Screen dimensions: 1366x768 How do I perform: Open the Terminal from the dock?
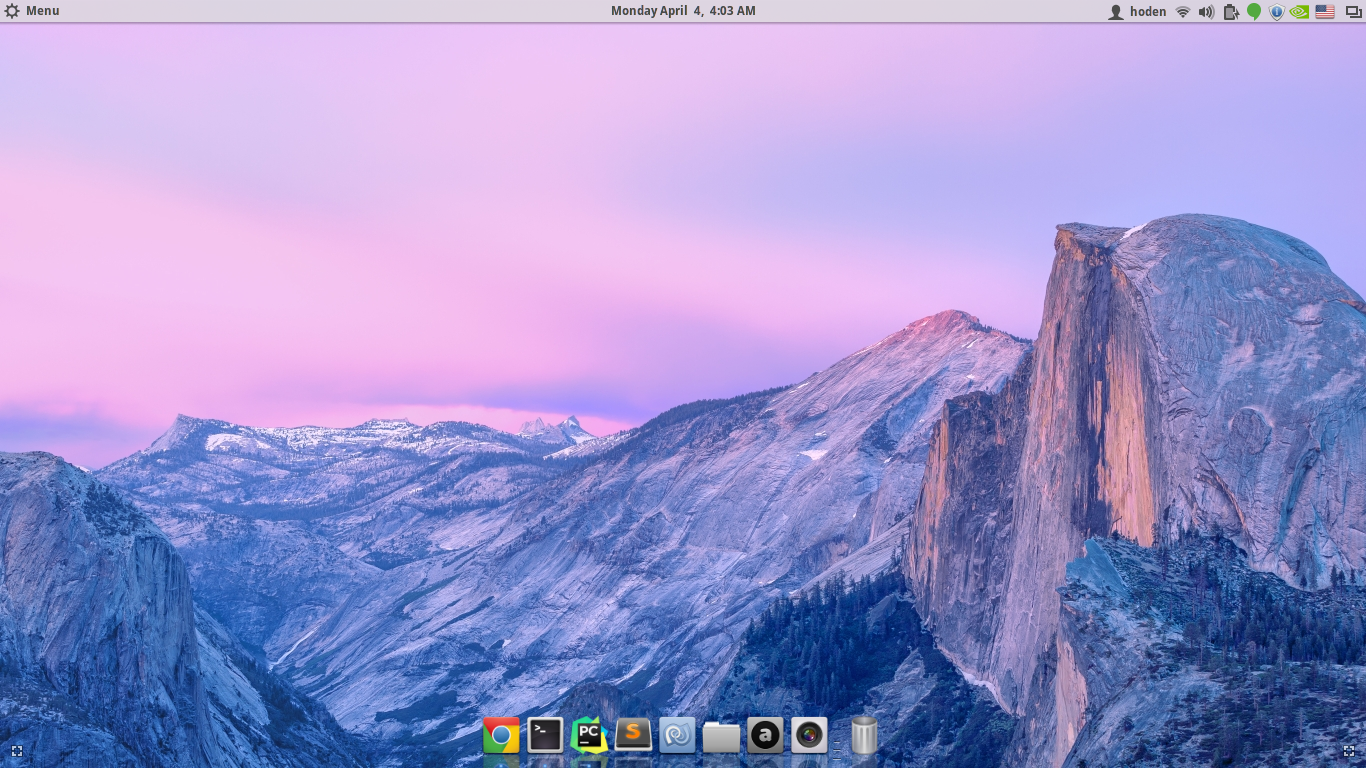click(545, 736)
